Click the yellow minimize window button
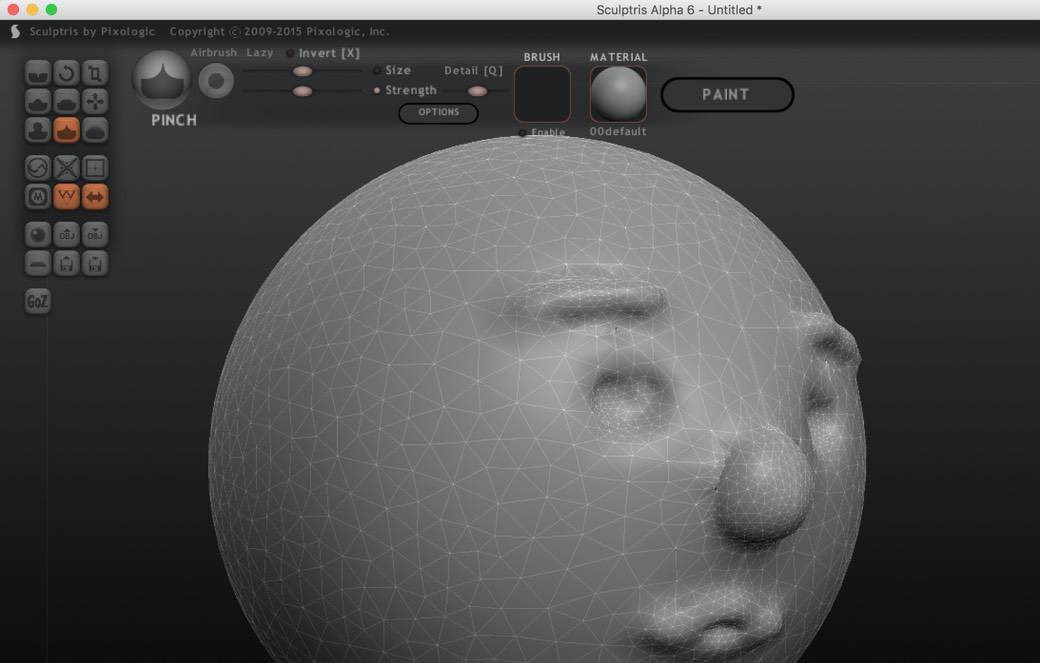Screen dimensions: 1040x663 (x=32, y=9)
